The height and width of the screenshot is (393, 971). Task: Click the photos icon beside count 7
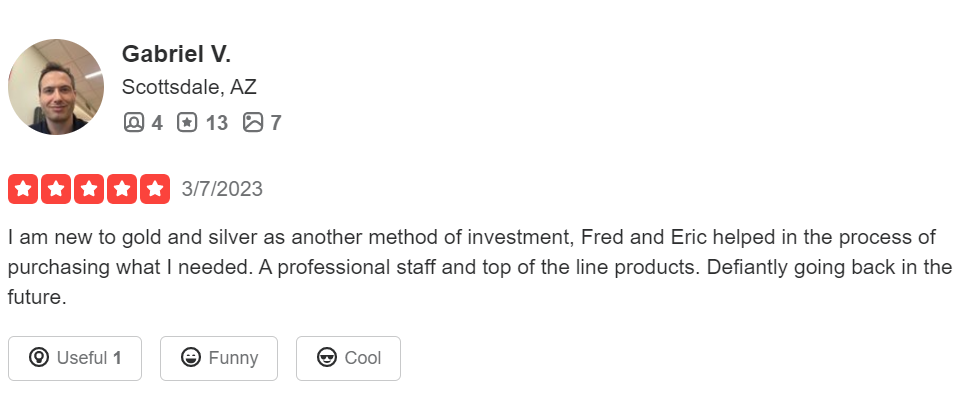click(253, 123)
